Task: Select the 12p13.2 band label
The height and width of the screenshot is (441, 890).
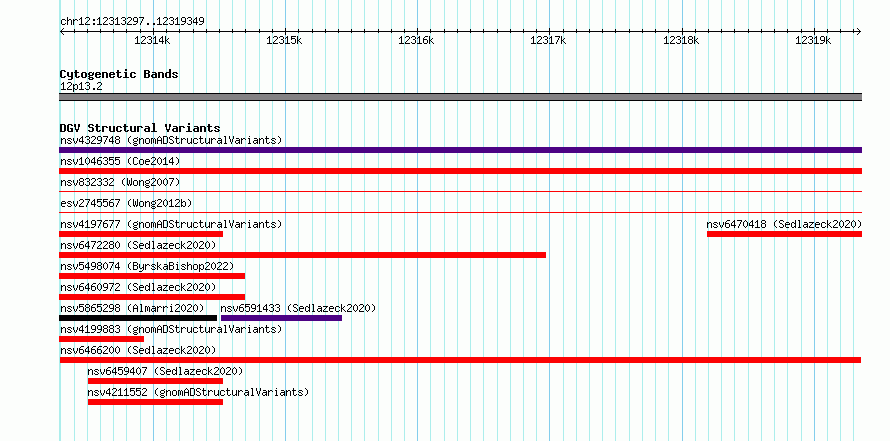Action: (81, 87)
